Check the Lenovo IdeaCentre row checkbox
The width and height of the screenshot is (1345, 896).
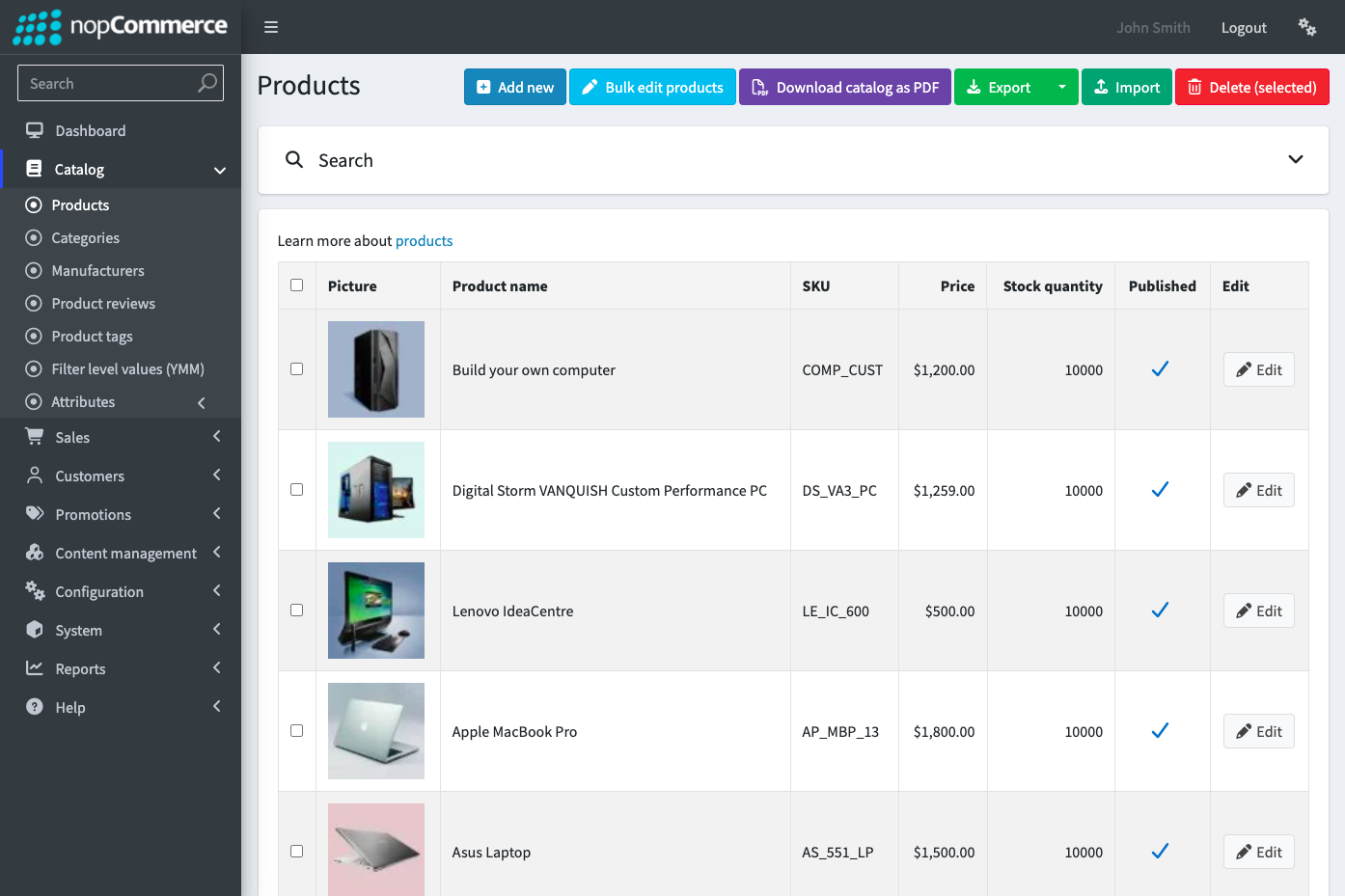296,611
